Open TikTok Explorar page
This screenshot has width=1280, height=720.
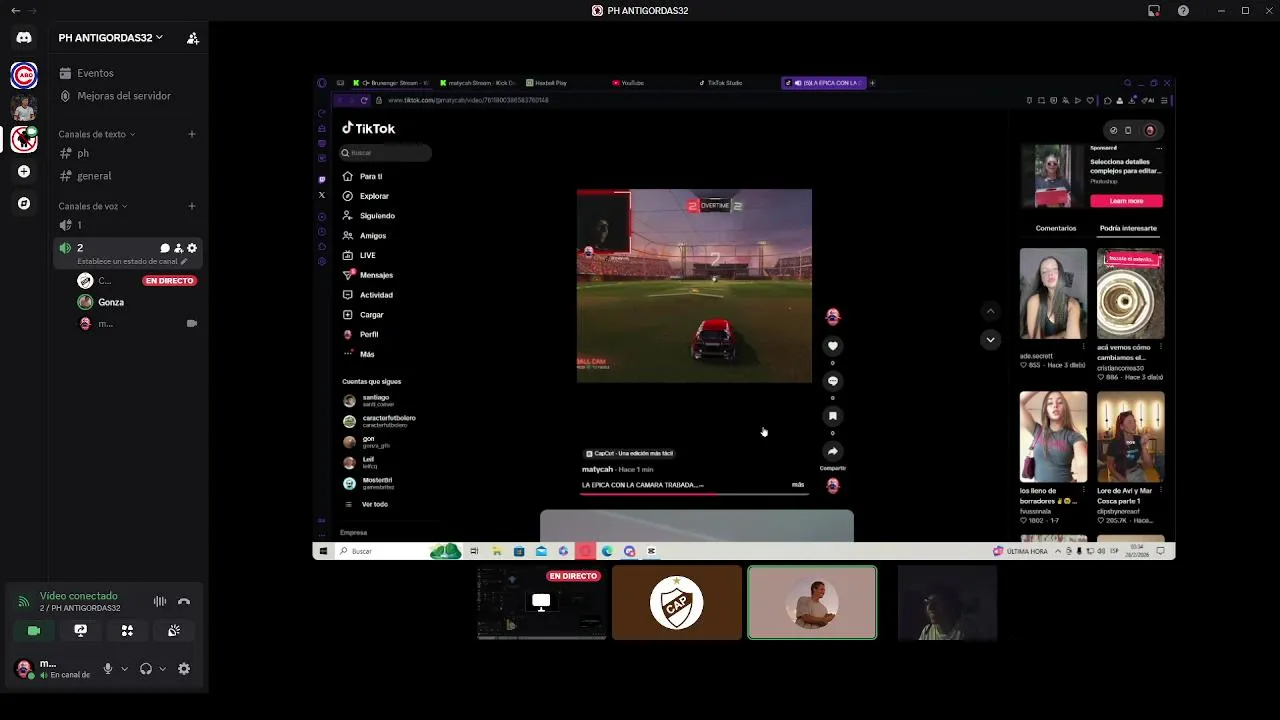click(366, 196)
